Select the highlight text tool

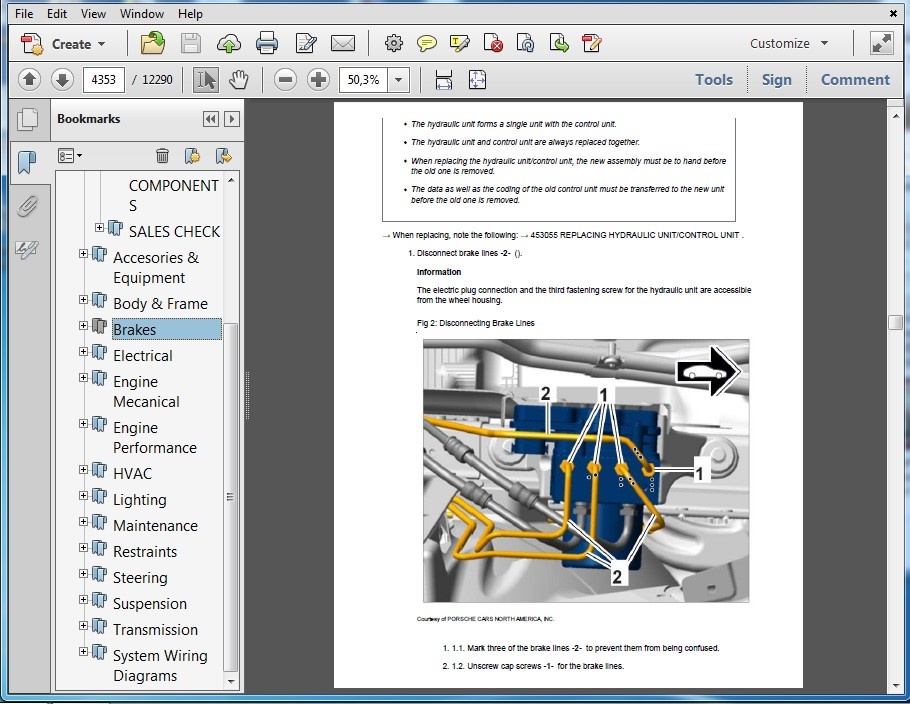click(460, 44)
